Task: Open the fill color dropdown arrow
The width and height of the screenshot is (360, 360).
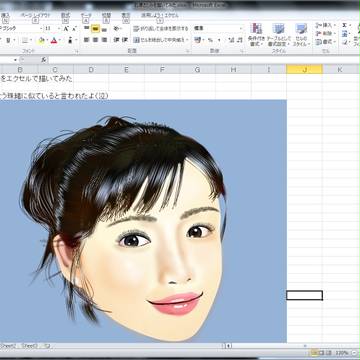Action: click(47, 40)
